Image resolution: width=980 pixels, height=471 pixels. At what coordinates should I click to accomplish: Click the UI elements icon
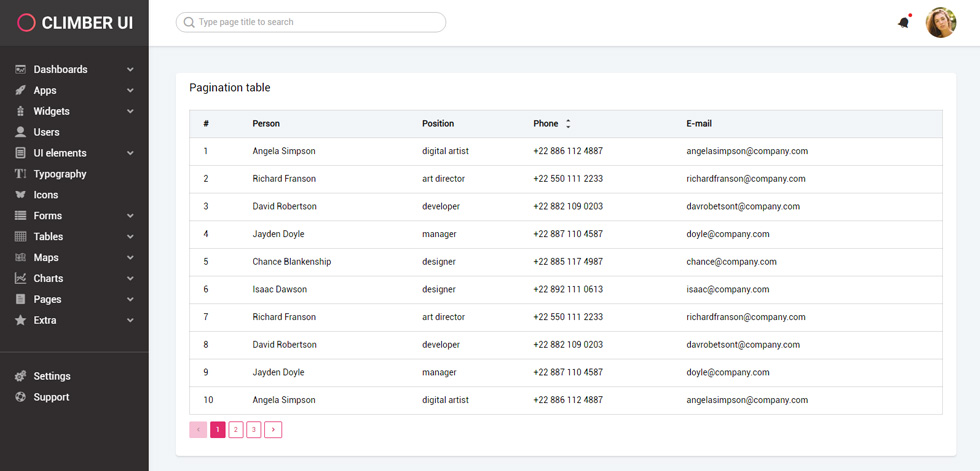coord(21,153)
